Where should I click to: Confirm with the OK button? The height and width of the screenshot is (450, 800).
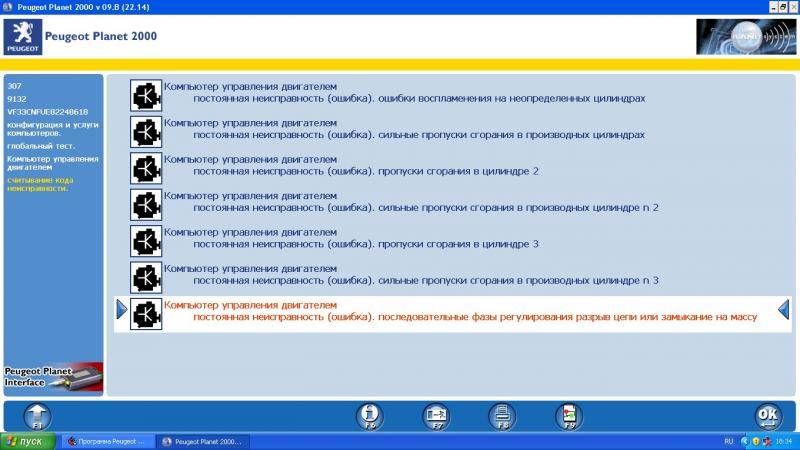point(768,414)
